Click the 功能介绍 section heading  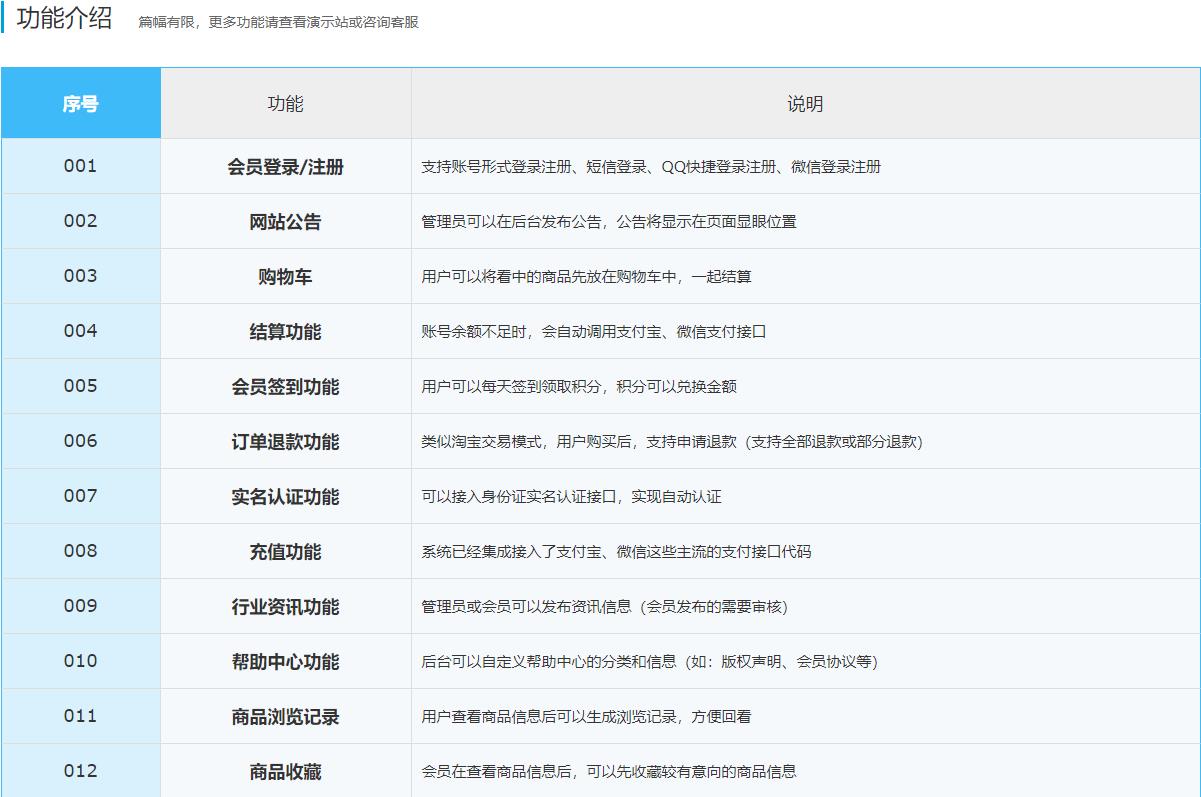point(65,19)
